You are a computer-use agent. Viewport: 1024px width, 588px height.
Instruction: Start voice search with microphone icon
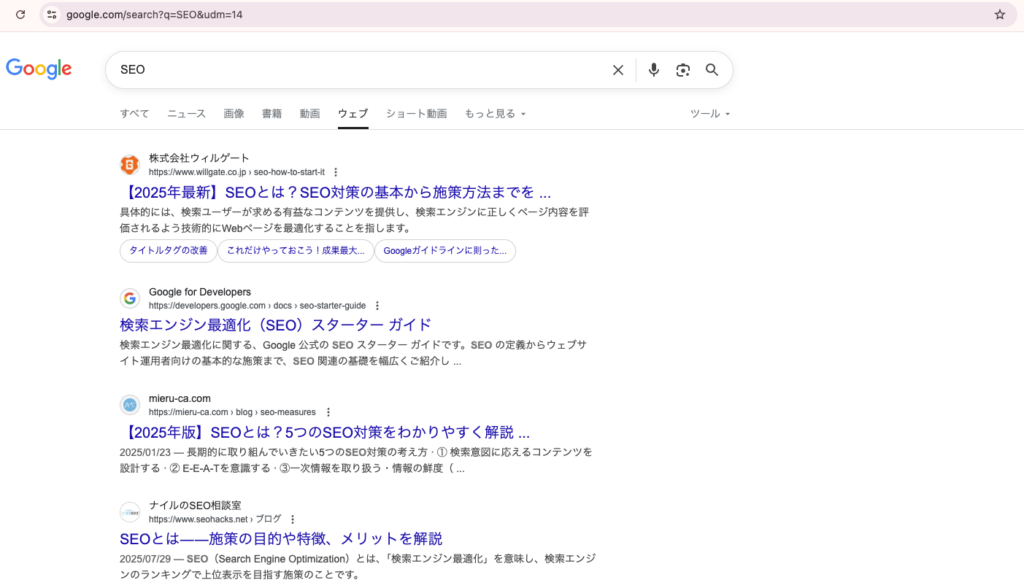tap(653, 70)
